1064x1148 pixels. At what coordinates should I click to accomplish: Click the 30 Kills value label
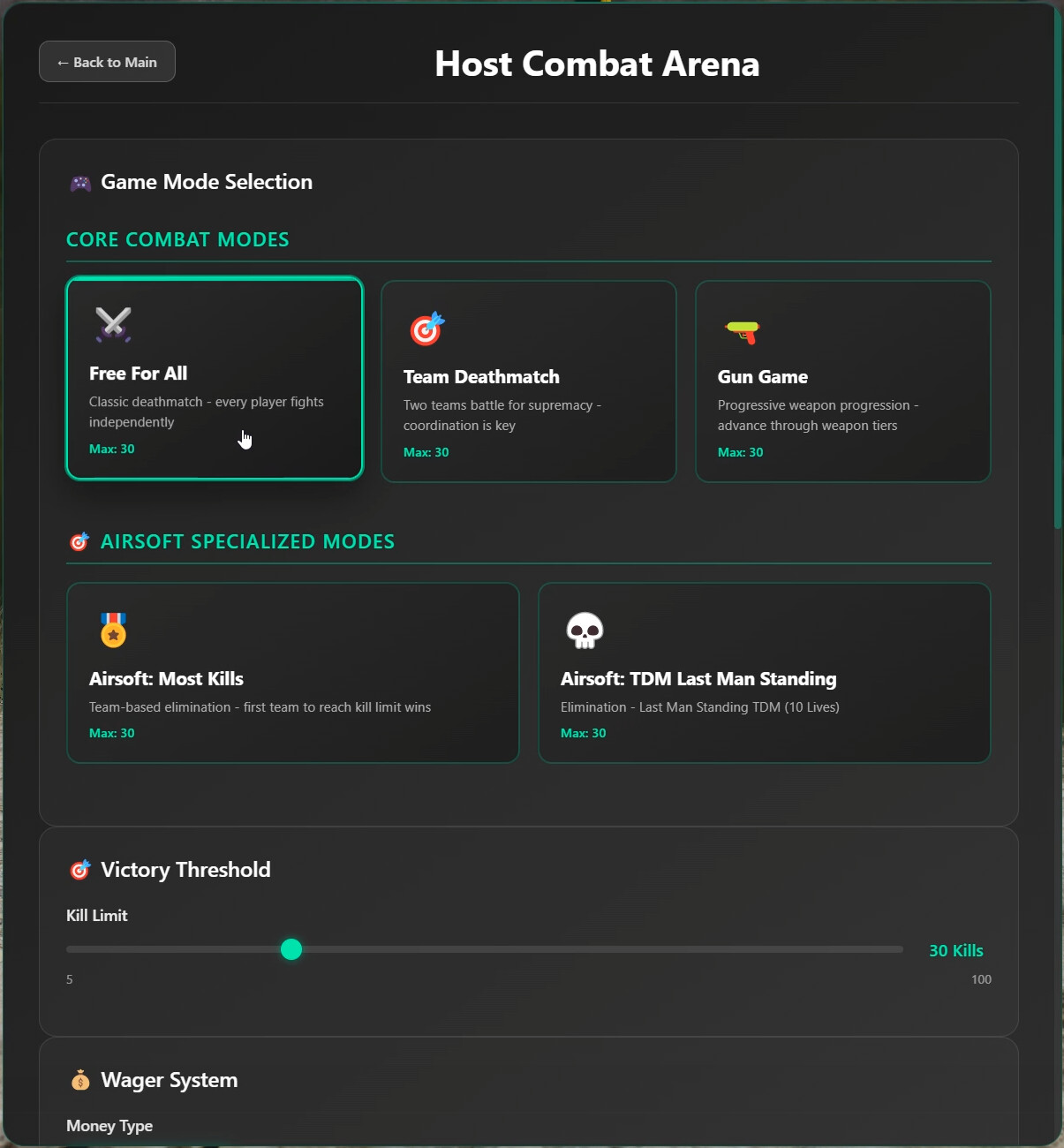coord(955,950)
